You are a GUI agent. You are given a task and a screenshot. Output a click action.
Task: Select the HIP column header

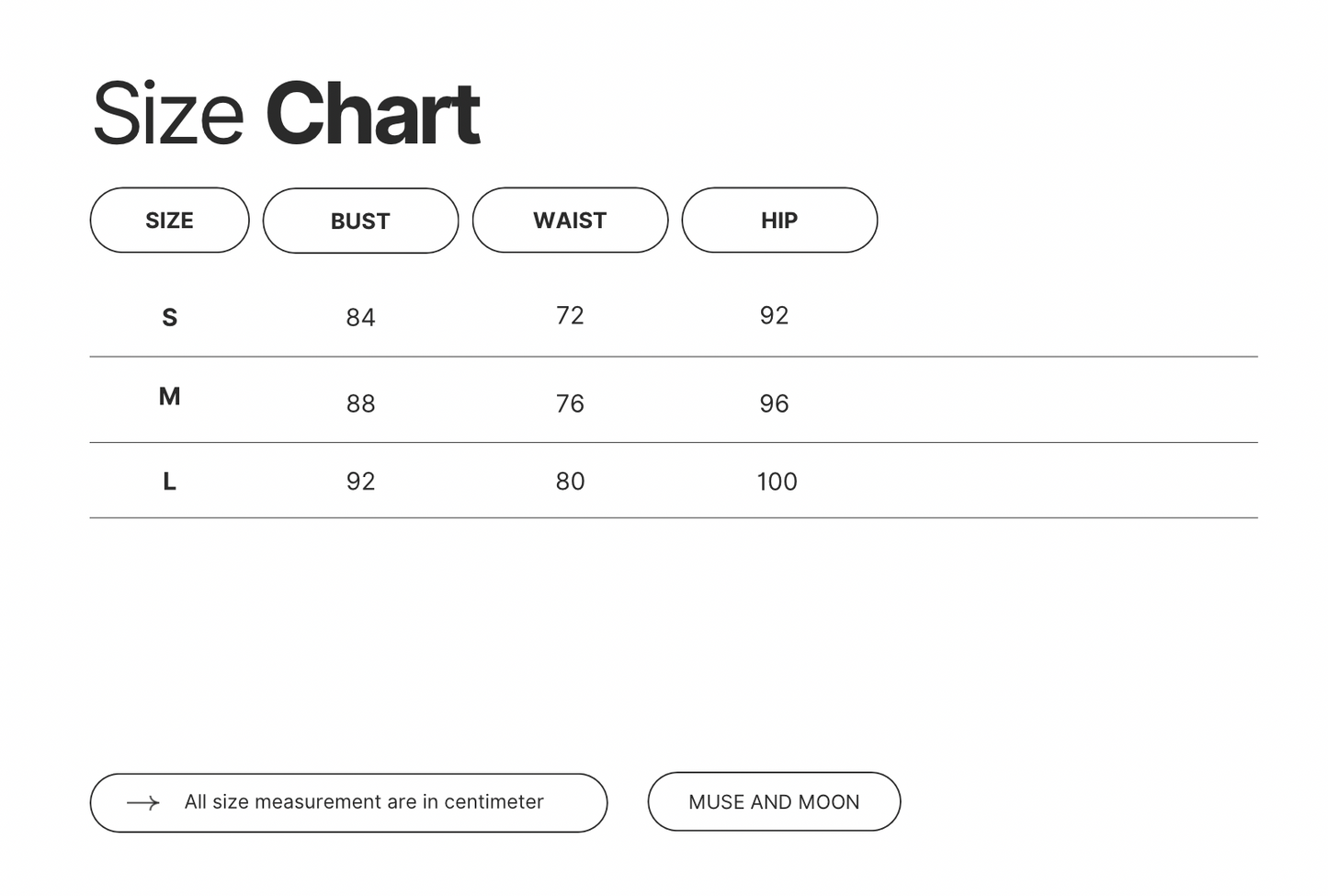click(779, 221)
